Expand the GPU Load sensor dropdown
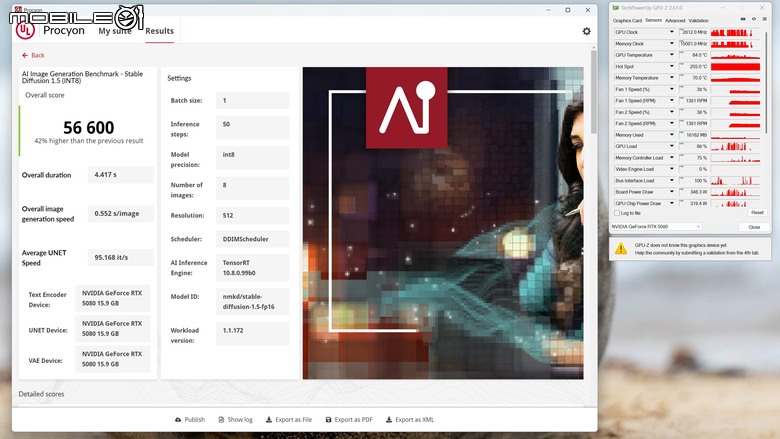780x439 pixels. pos(672,147)
